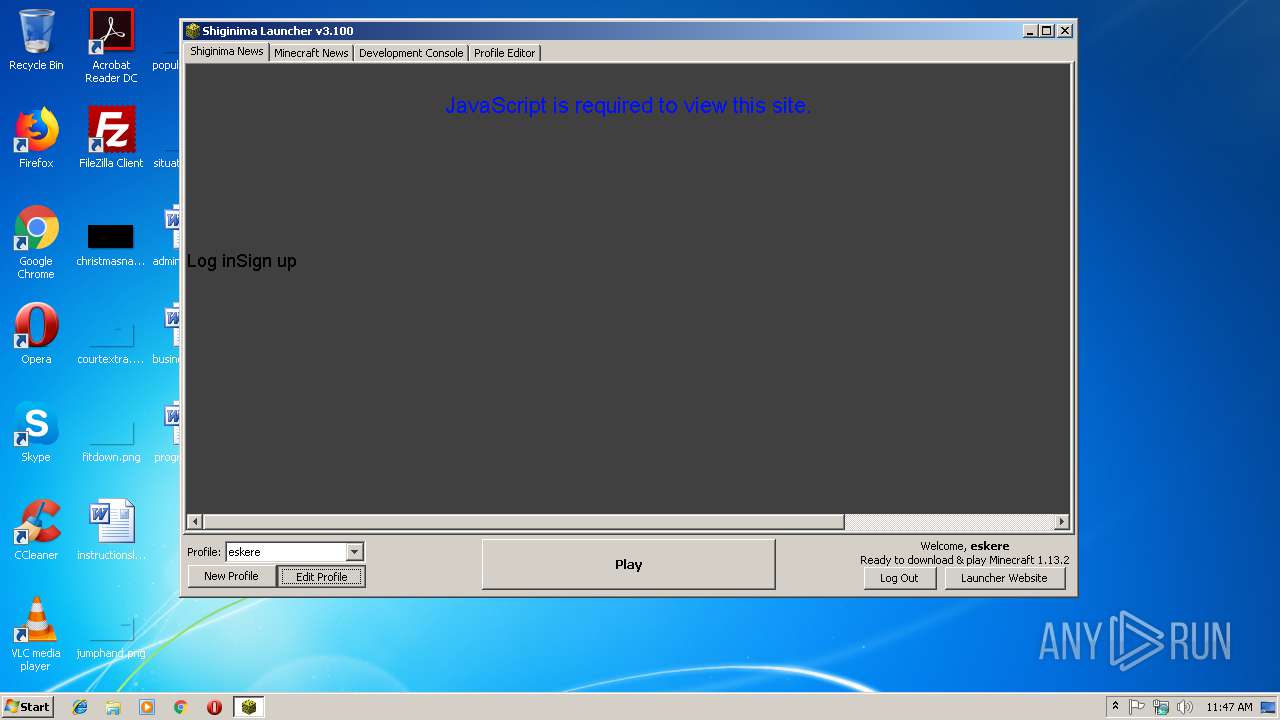Launch VLC media player shortcut
Image resolution: width=1280 pixels, height=720 pixels.
click(x=36, y=634)
